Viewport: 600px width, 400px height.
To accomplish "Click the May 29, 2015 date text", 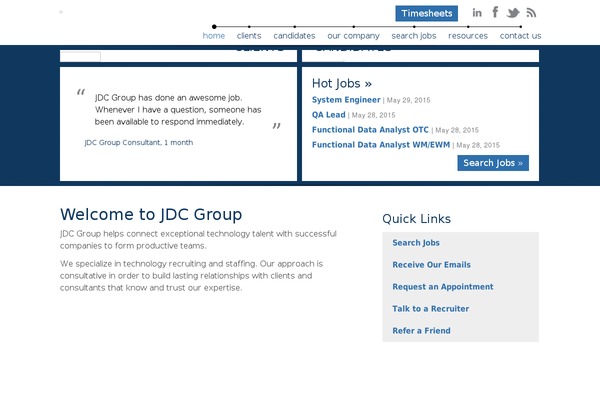I will pos(408,100).
